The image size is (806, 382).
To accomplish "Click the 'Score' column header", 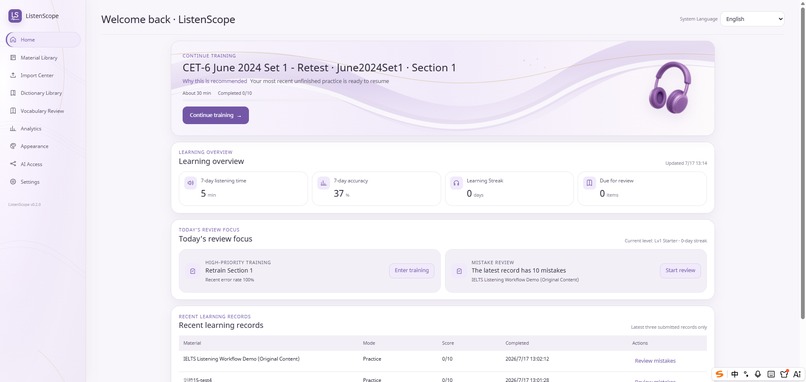I will tap(448, 343).
